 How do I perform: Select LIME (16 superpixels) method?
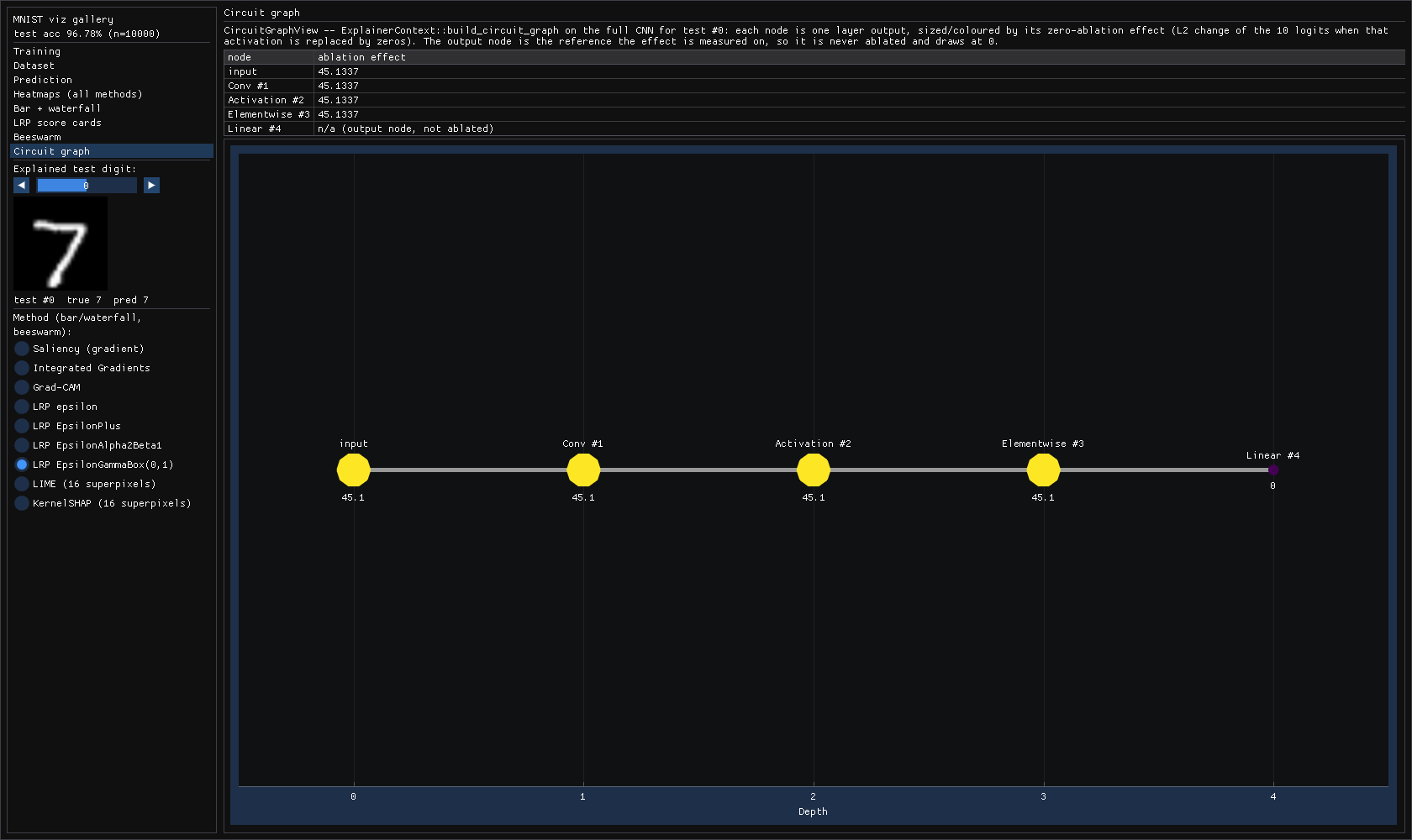[86, 484]
